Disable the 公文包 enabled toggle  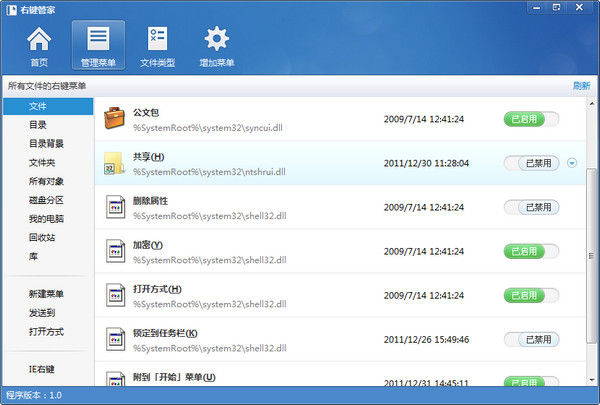[x=530, y=119]
